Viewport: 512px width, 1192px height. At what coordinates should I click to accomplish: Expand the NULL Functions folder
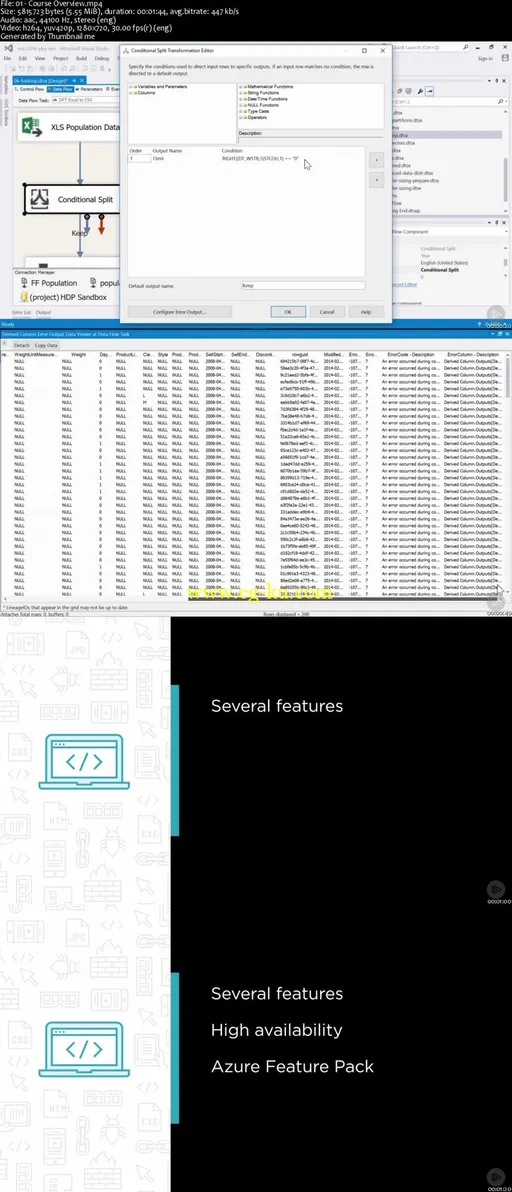pyautogui.click(x=241, y=103)
